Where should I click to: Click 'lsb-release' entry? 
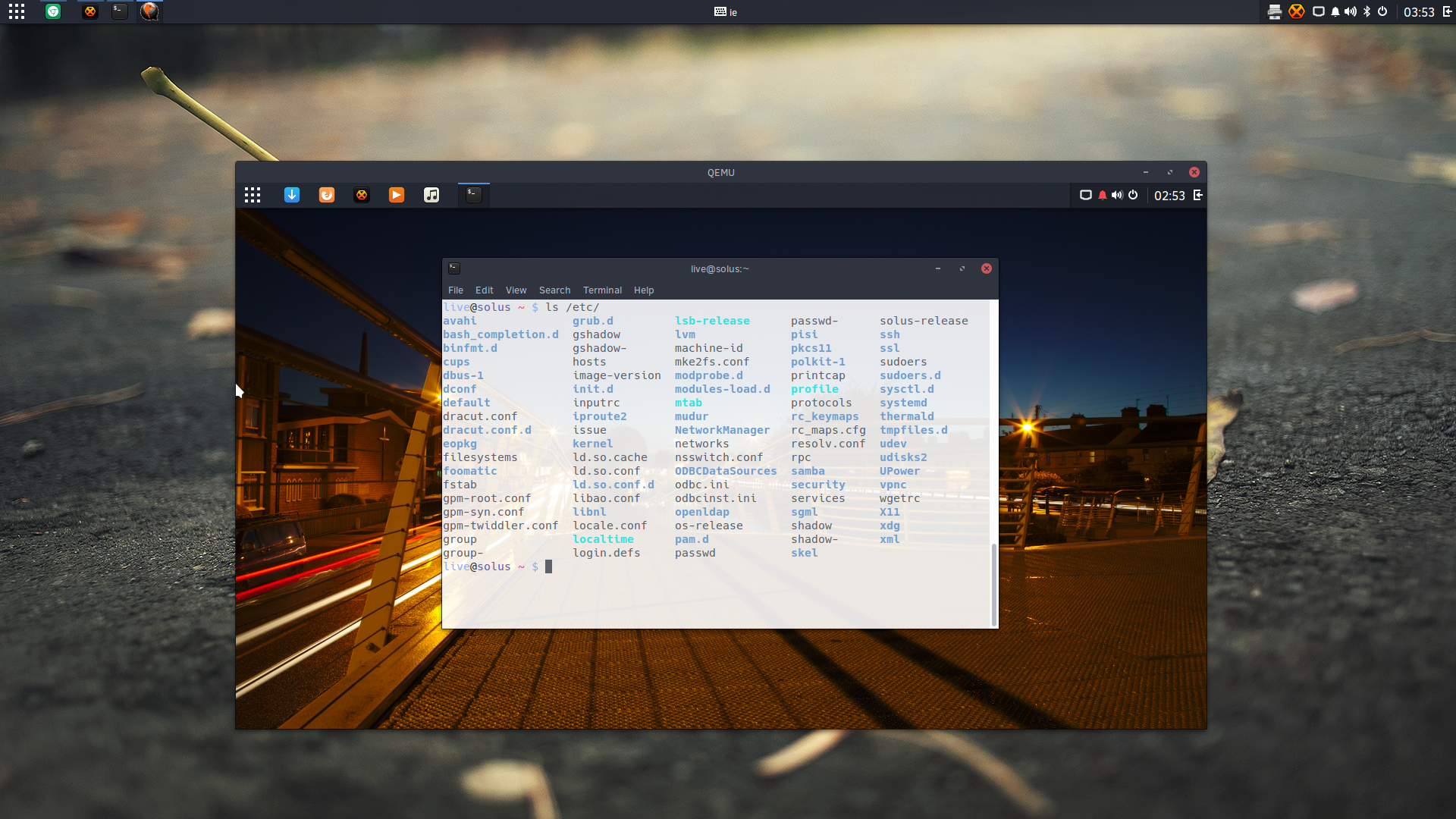[712, 321]
